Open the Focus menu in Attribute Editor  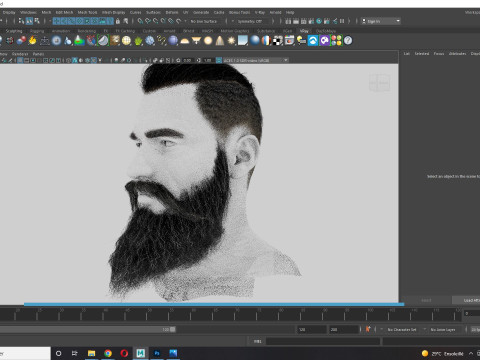pyautogui.click(x=439, y=53)
